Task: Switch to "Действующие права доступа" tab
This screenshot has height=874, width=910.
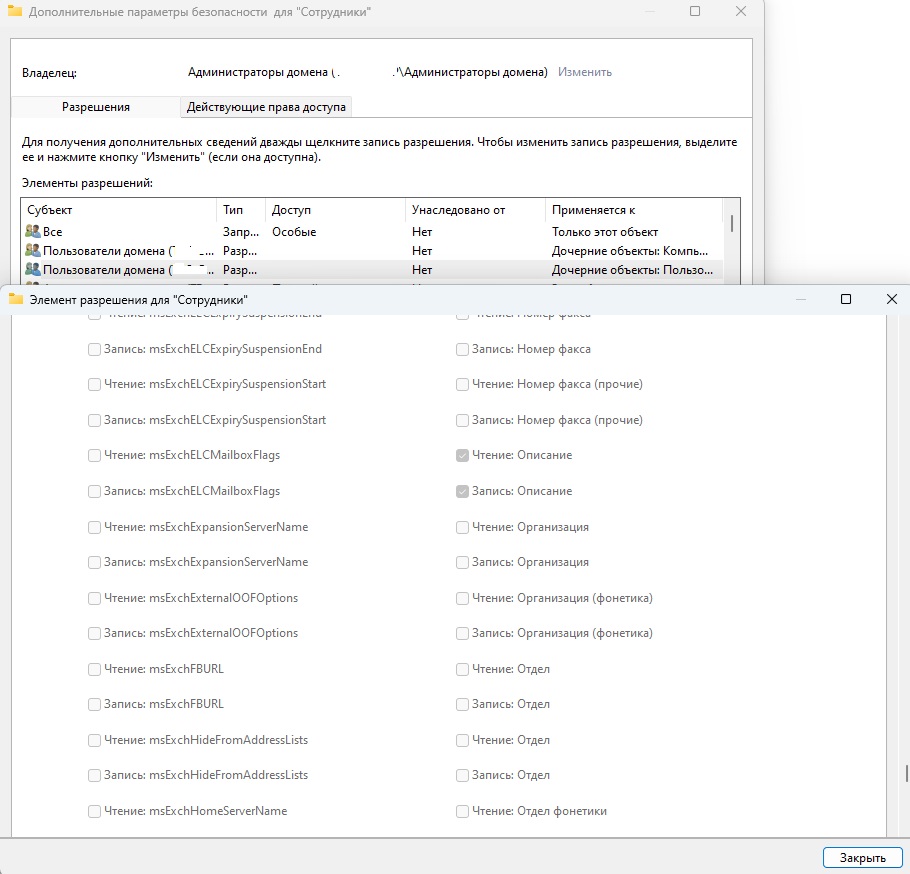Action: pos(266,106)
